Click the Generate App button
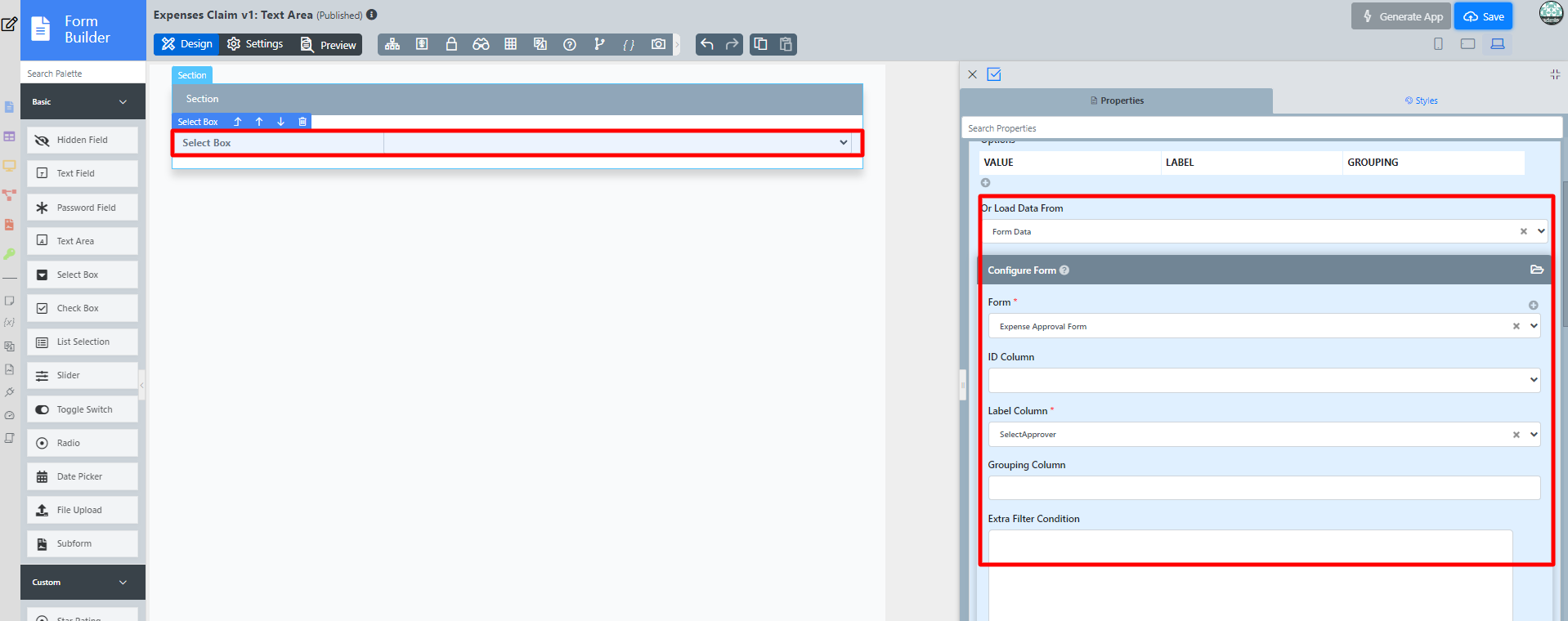 (1401, 16)
